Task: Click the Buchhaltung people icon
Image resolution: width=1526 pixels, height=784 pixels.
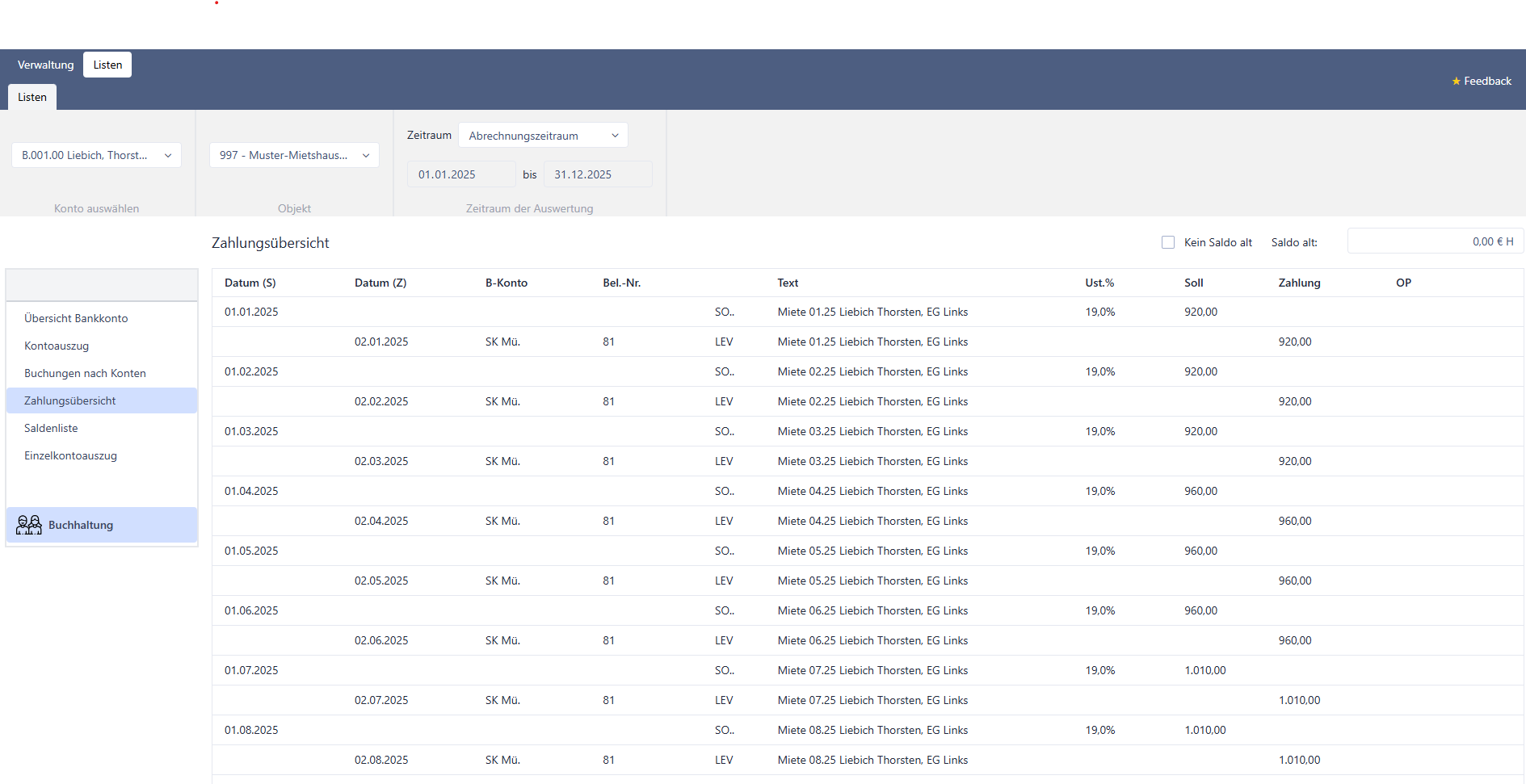Action: [29, 525]
